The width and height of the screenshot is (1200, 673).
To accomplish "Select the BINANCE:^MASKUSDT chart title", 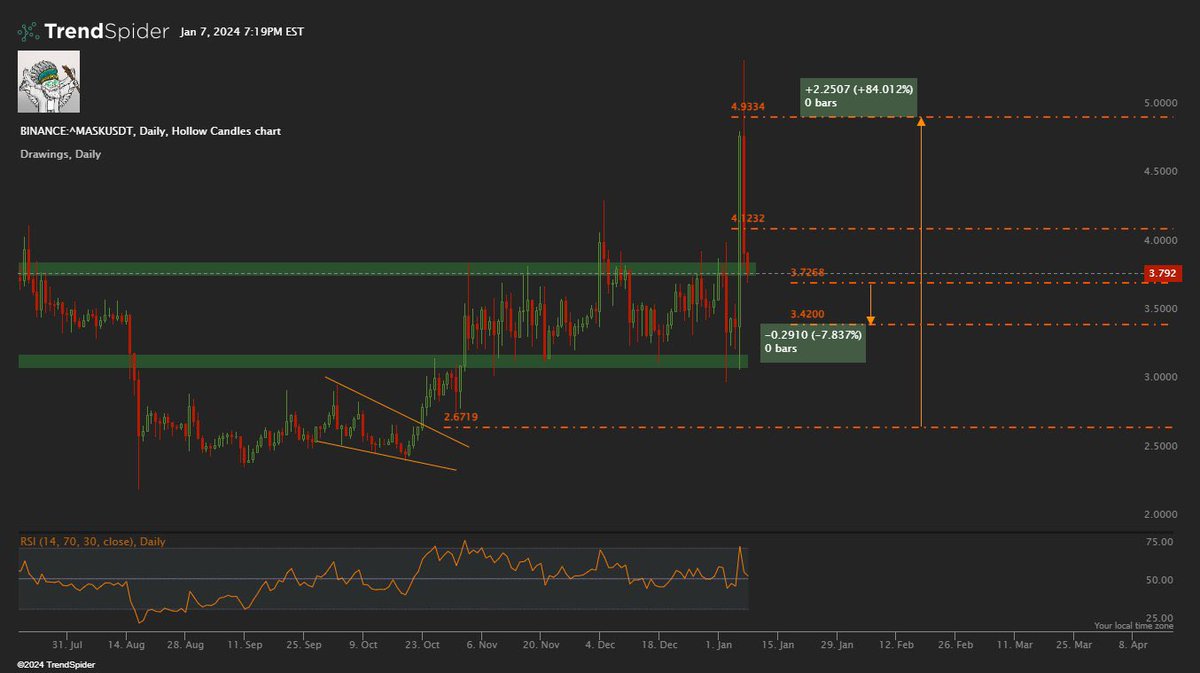I will (x=151, y=131).
